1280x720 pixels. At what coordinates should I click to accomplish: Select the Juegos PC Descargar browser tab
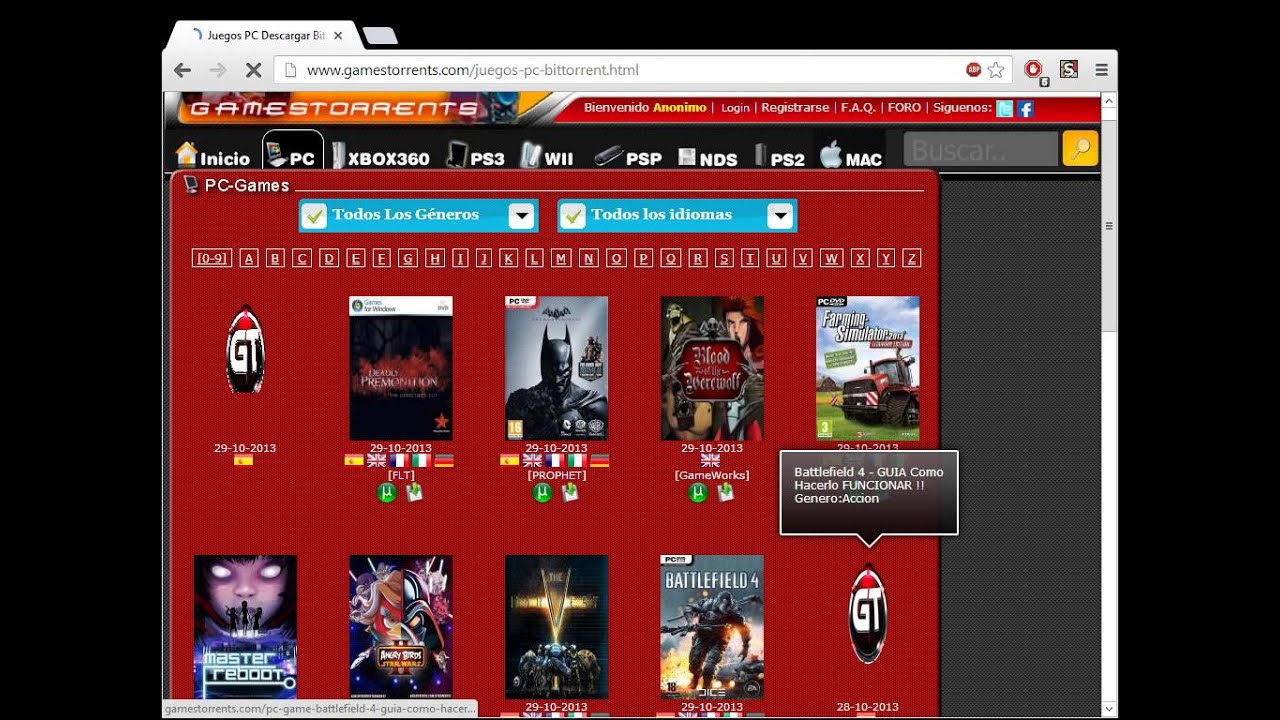click(x=265, y=35)
